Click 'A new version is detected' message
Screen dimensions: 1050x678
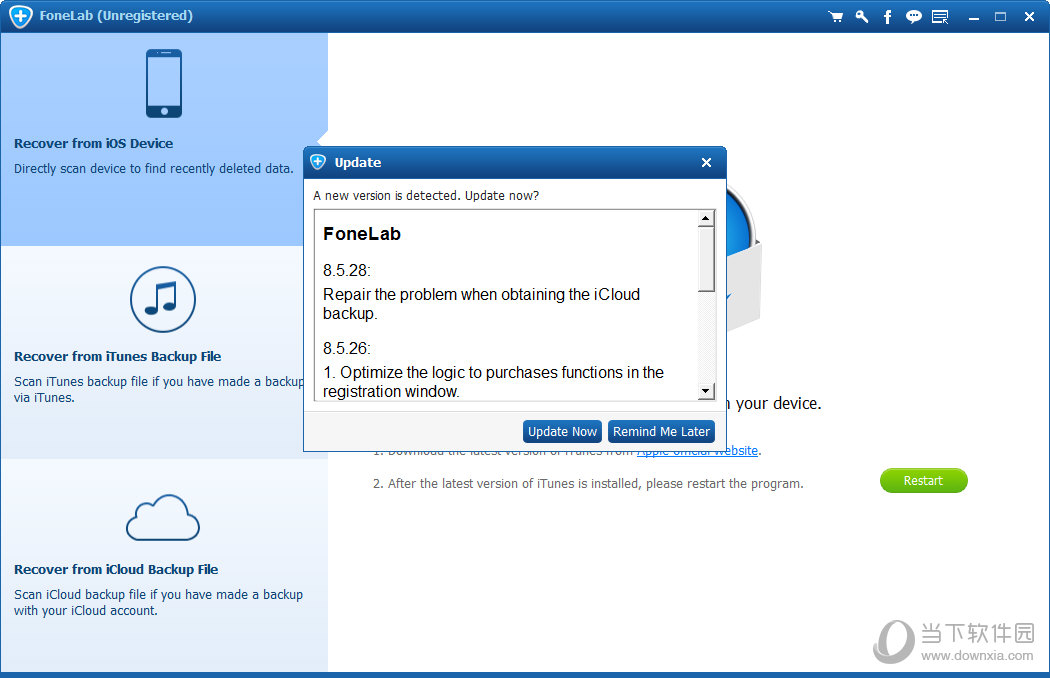[426, 196]
